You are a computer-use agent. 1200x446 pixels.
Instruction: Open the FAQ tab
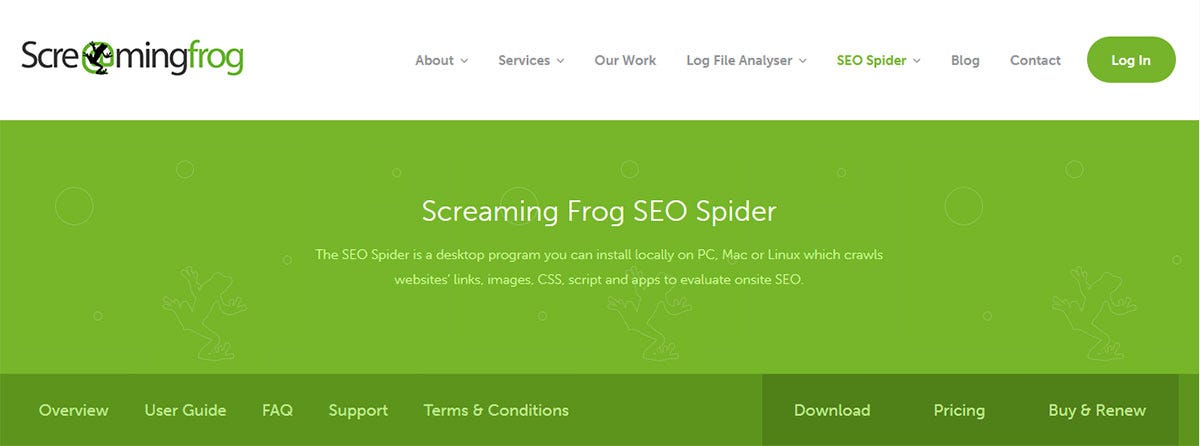(x=277, y=410)
